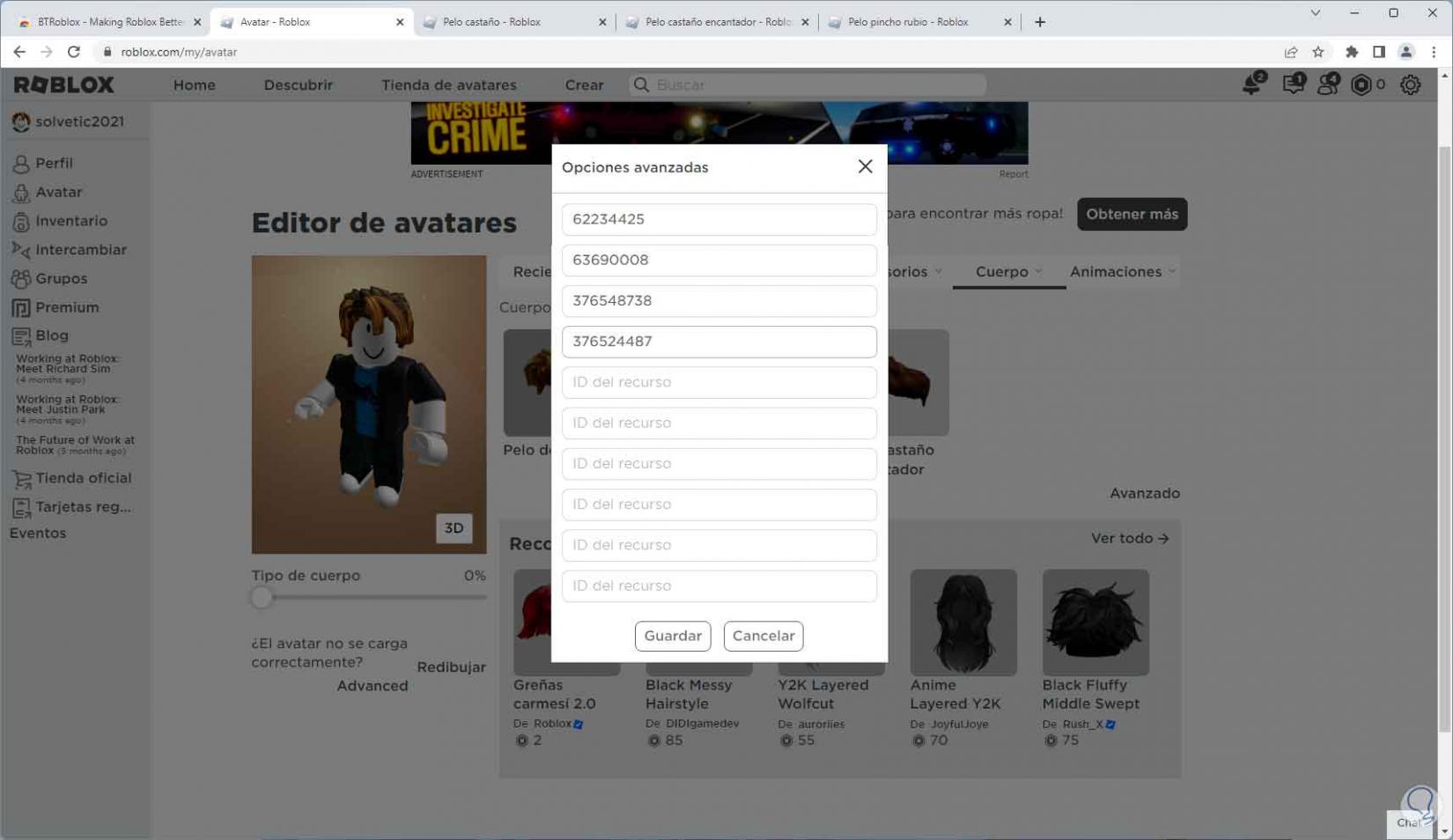The width and height of the screenshot is (1453, 840).
Task: Select the field containing 376524487
Action: [719, 342]
